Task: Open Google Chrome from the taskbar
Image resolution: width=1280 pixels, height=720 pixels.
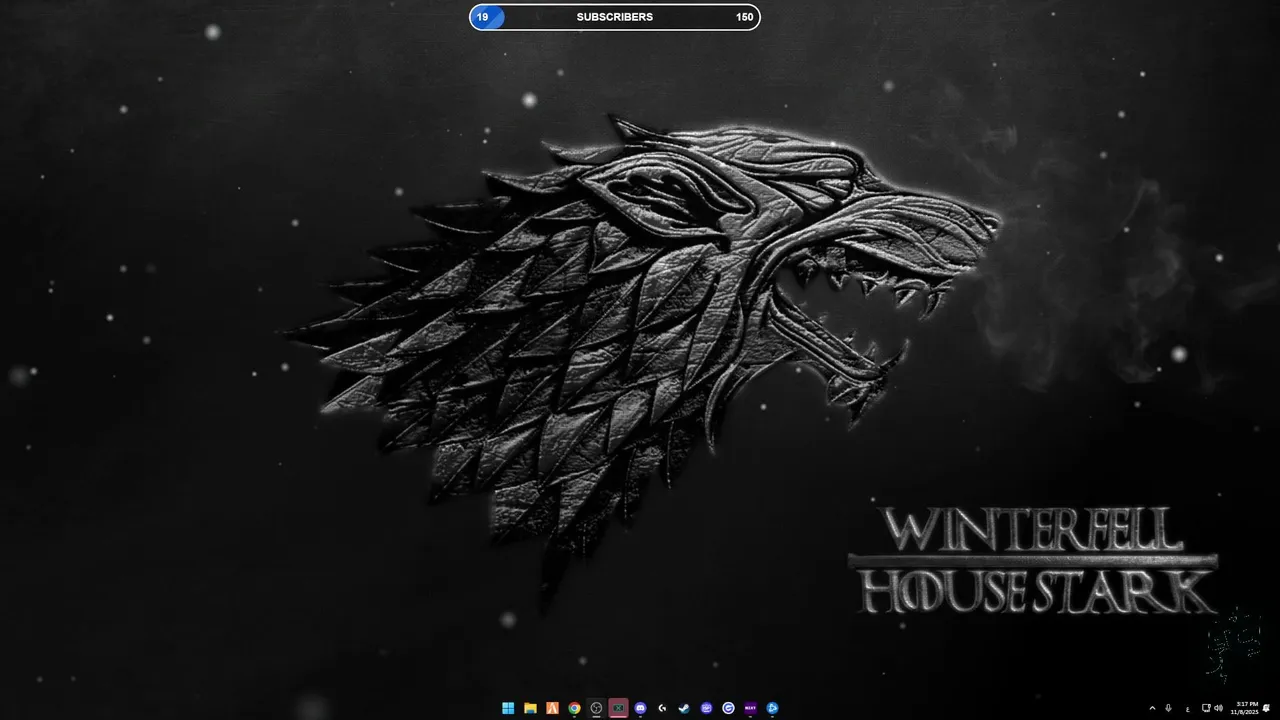Action: [x=574, y=708]
